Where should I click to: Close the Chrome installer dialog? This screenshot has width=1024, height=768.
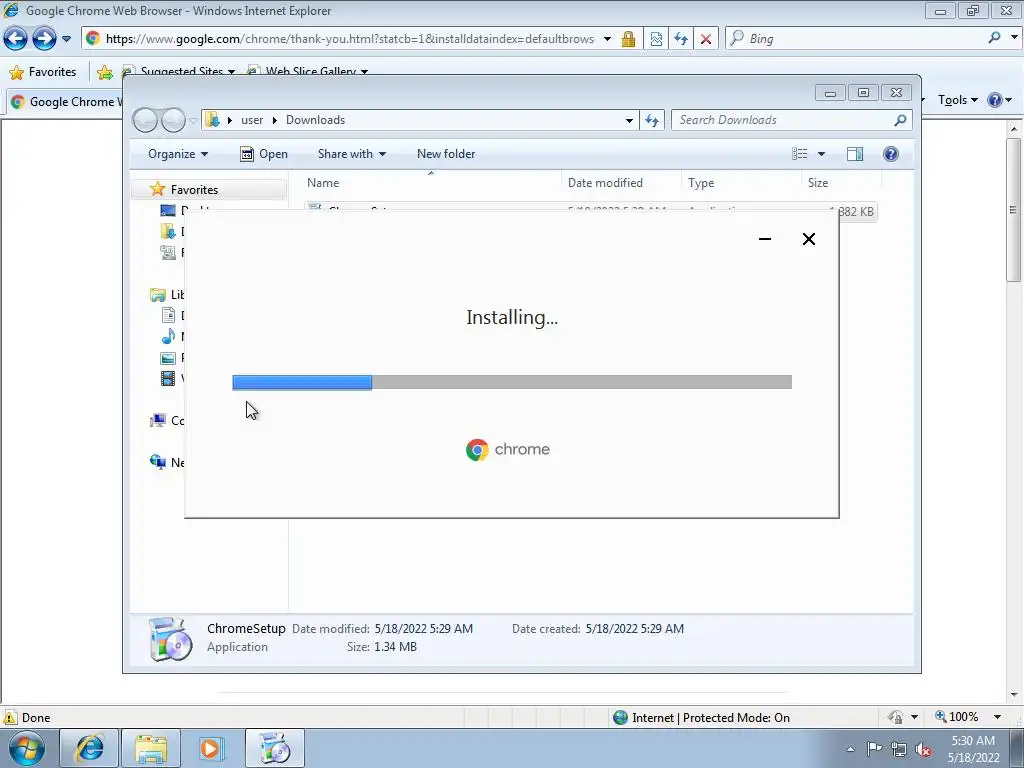click(809, 239)
